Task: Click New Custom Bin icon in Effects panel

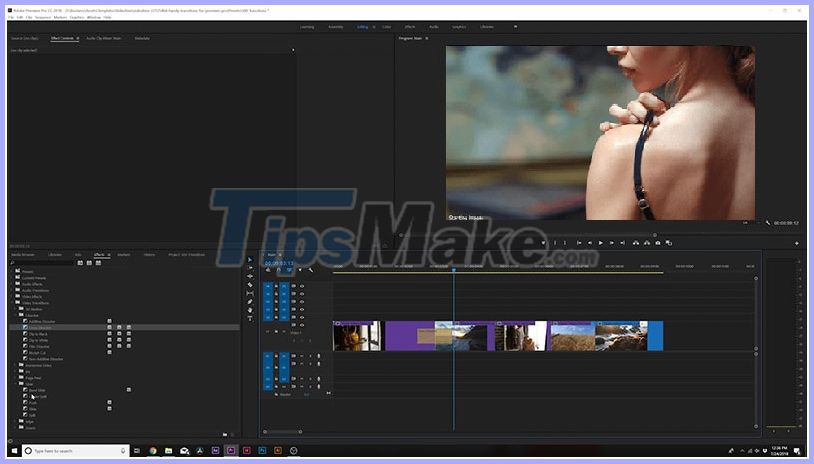Action: [225, 434]
